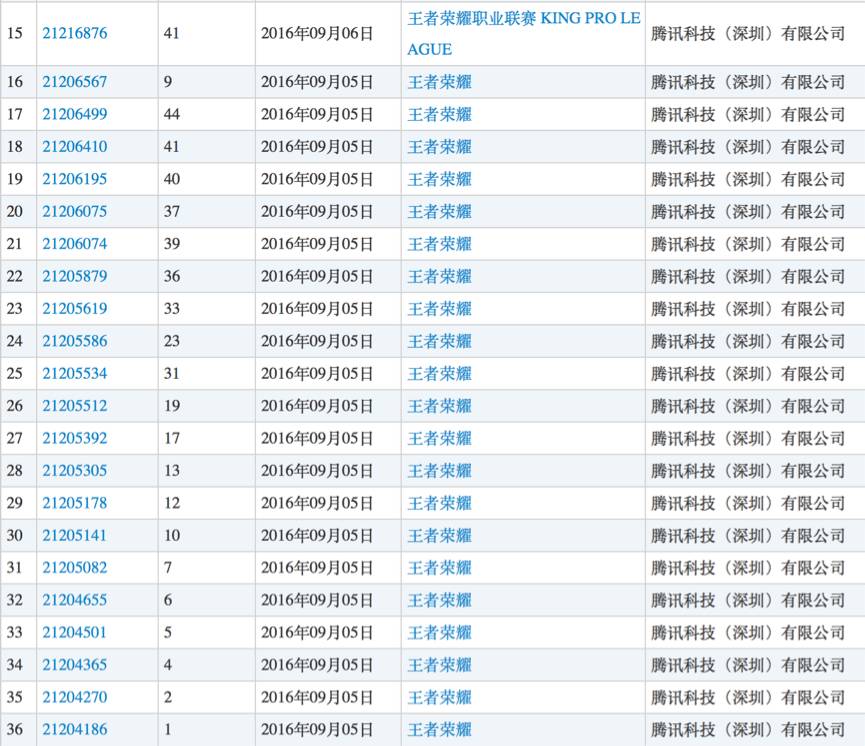
Task: Open 王者荣耀 trademark link in row 17
Action: pyautogui.click(x=440, y=115)
